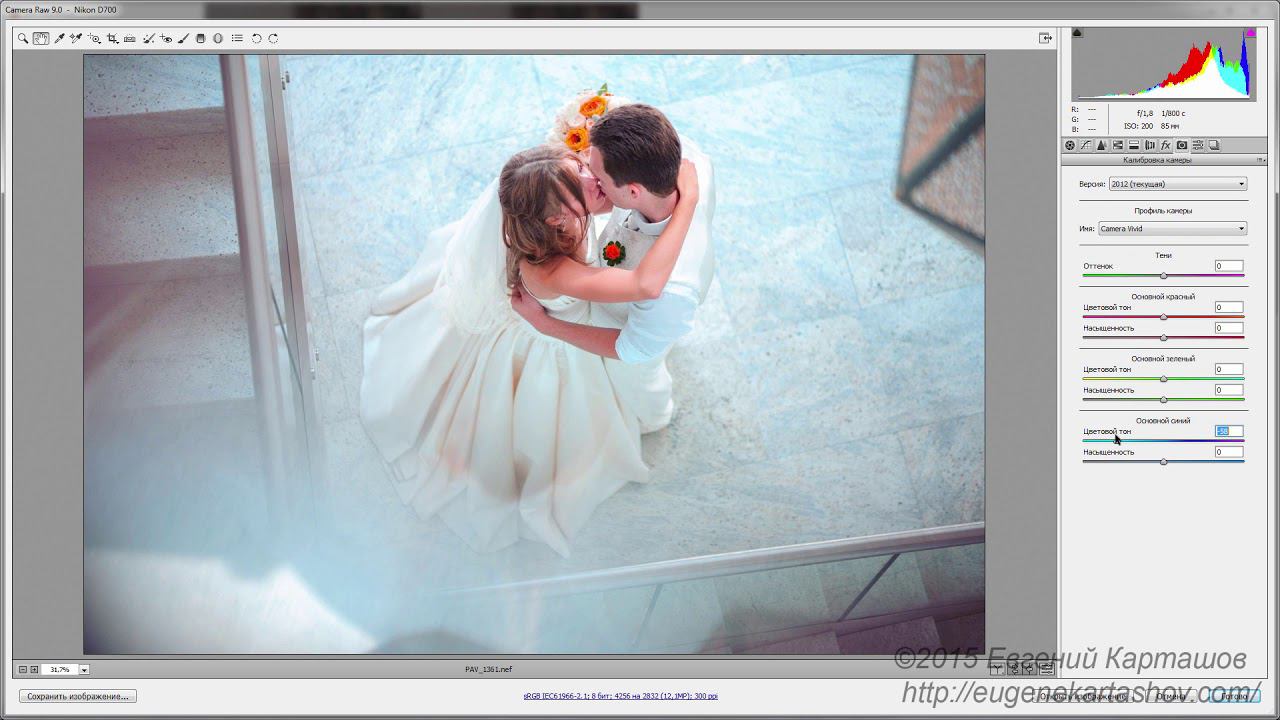The image size is (1280, 720).
Task: Click the Тени Оттенок value field
Action: coord(1229,266)
